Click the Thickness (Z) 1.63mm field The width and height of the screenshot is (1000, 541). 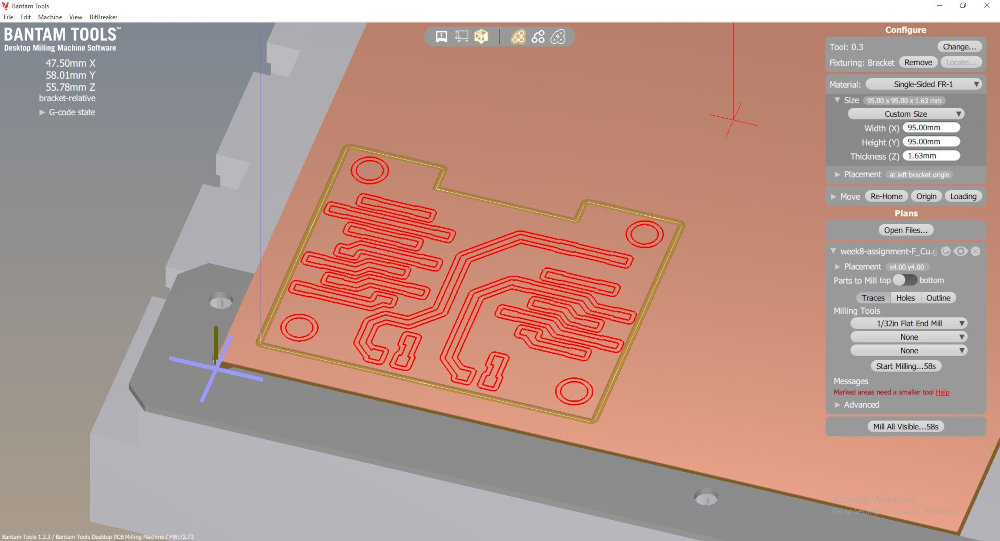click(x=931, y=156)
